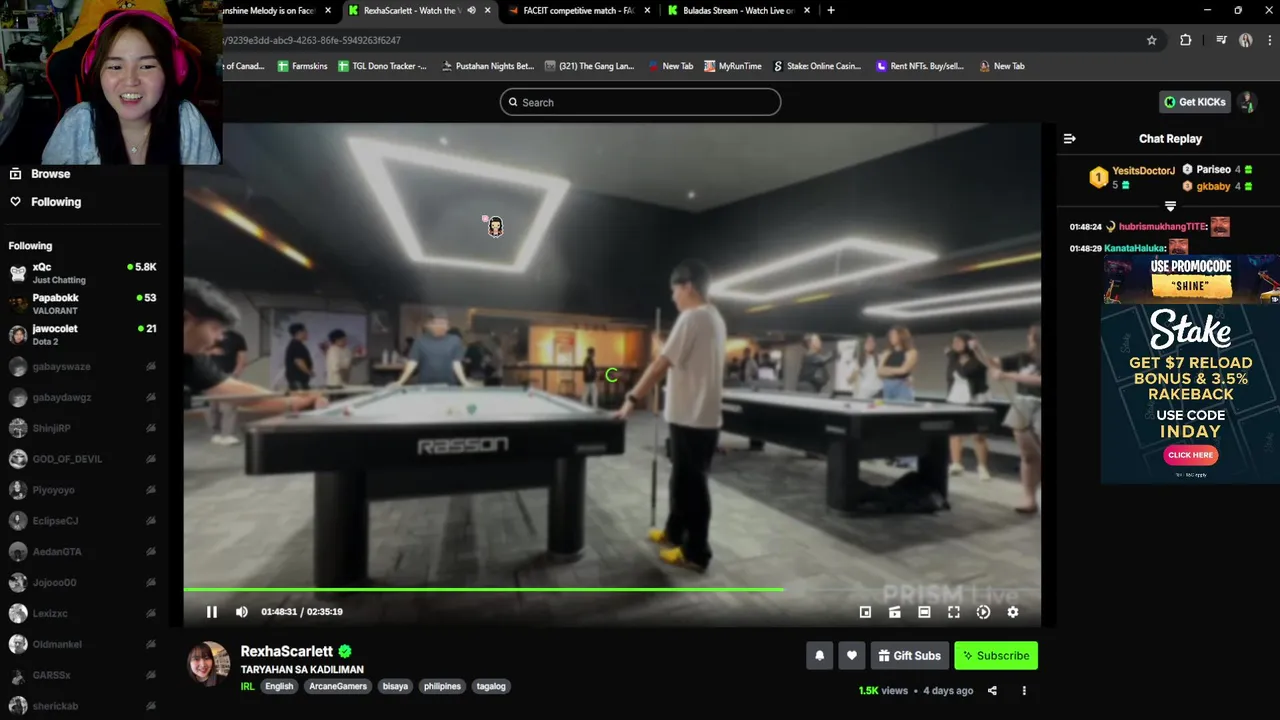Select the bisaya tag

click(395, 687)
